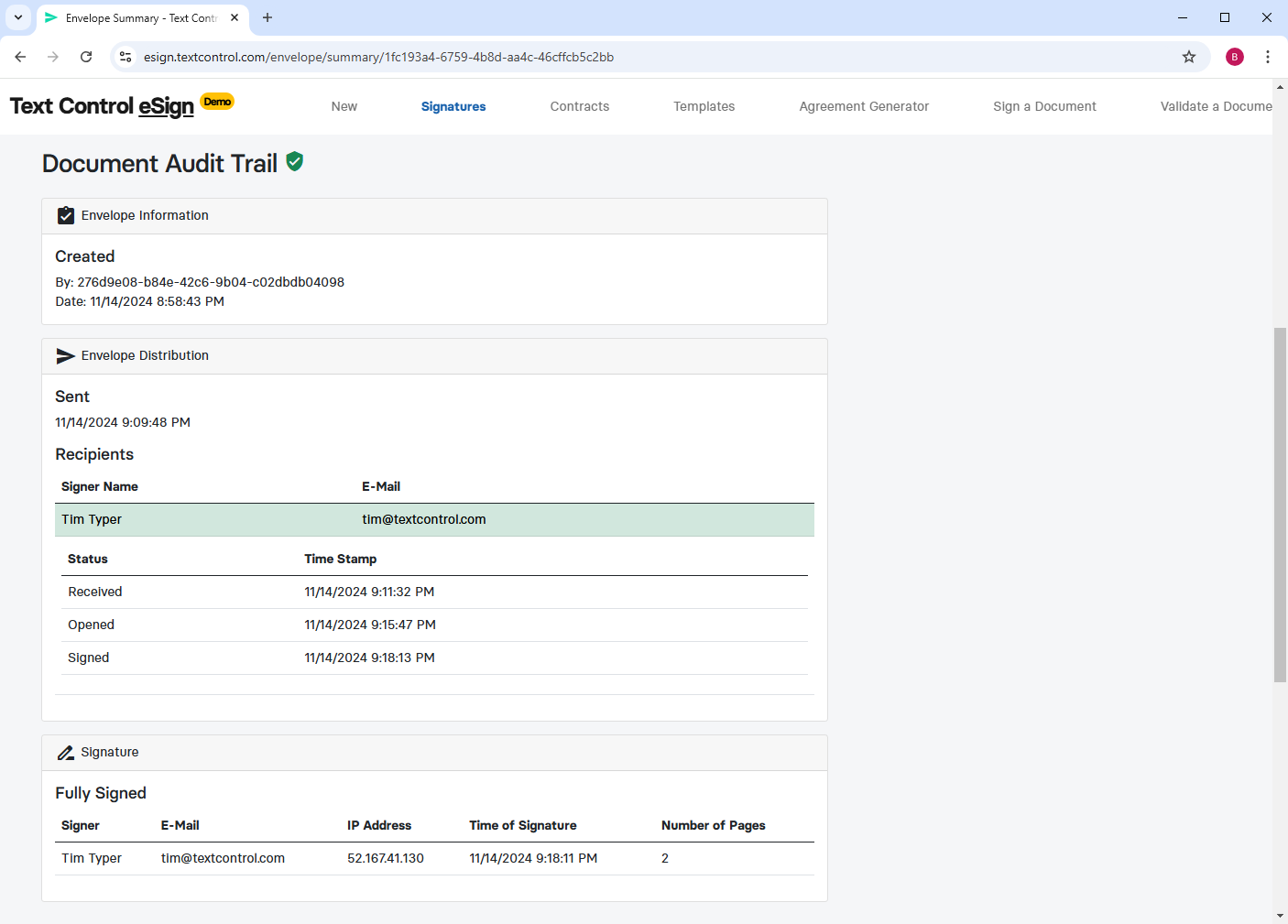Click the Signer Name column header

point(100,486)
